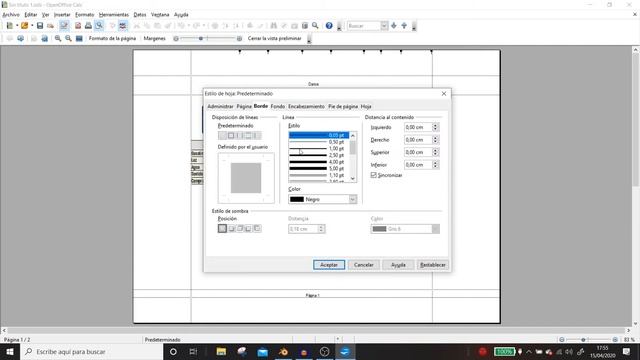Click the Save document icon in toolbar
Screen dimensions: 640x360
click(x=40, y=26)
